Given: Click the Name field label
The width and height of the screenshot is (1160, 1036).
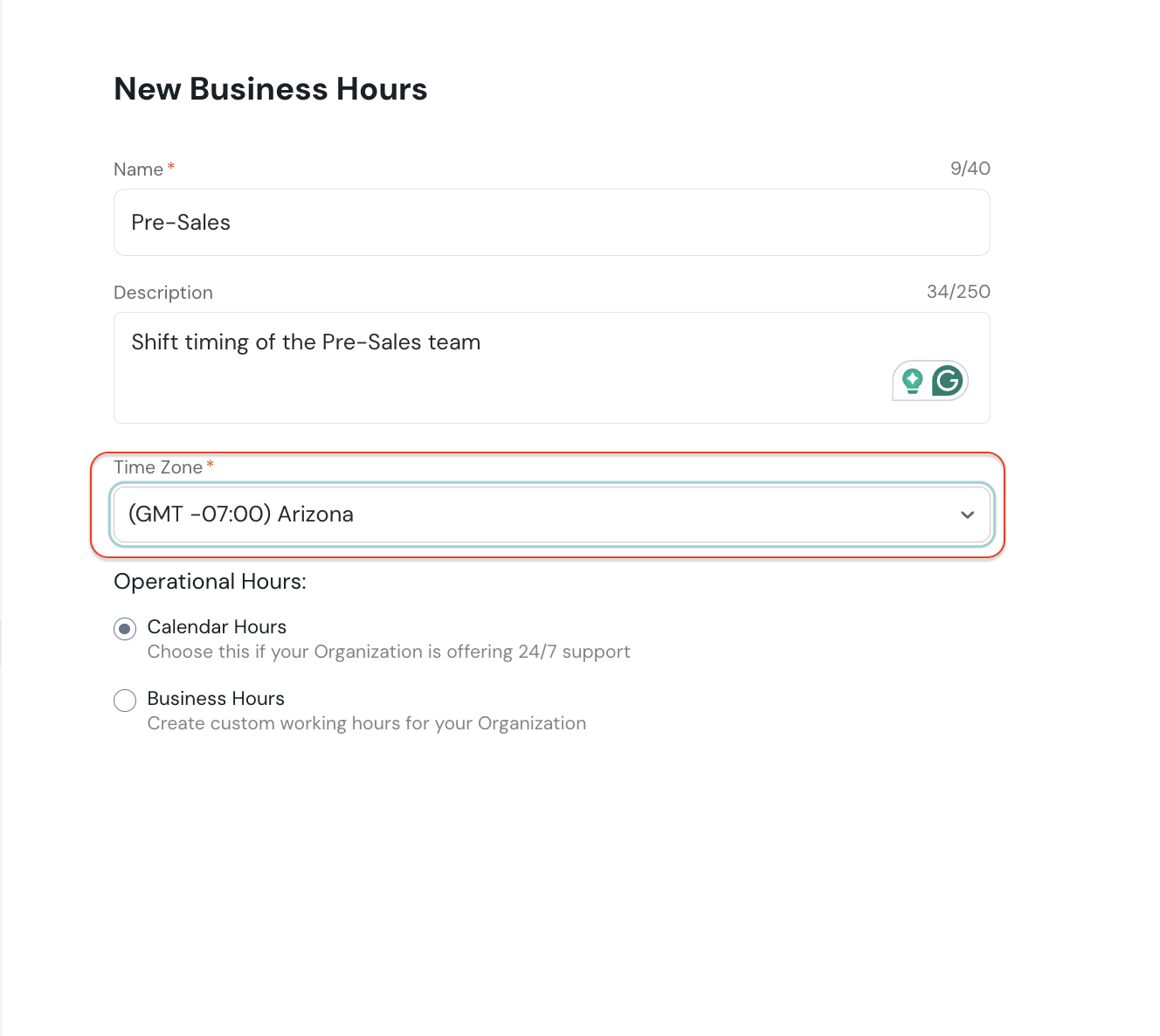Looking at the screenshot, I should tap(138, 169).
